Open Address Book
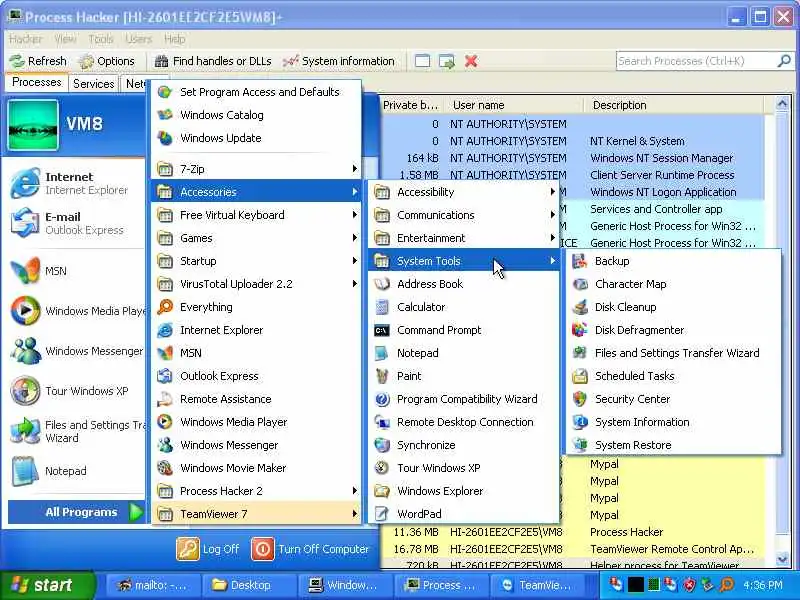This screenshot has width=800, height=600. pyautogui.click(x=463, y=284)
